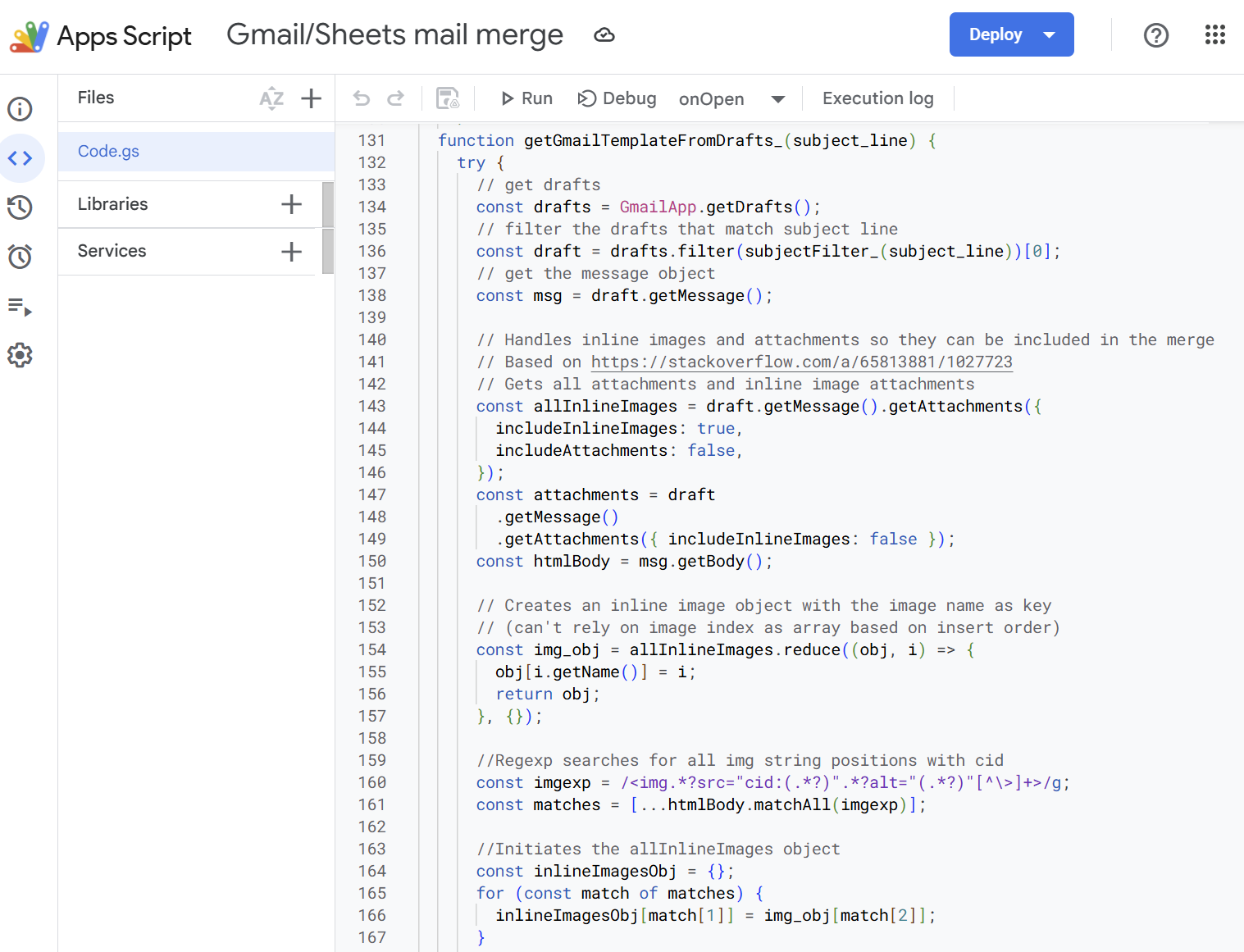Open the onOpen function dropdown

click(731, 99)
